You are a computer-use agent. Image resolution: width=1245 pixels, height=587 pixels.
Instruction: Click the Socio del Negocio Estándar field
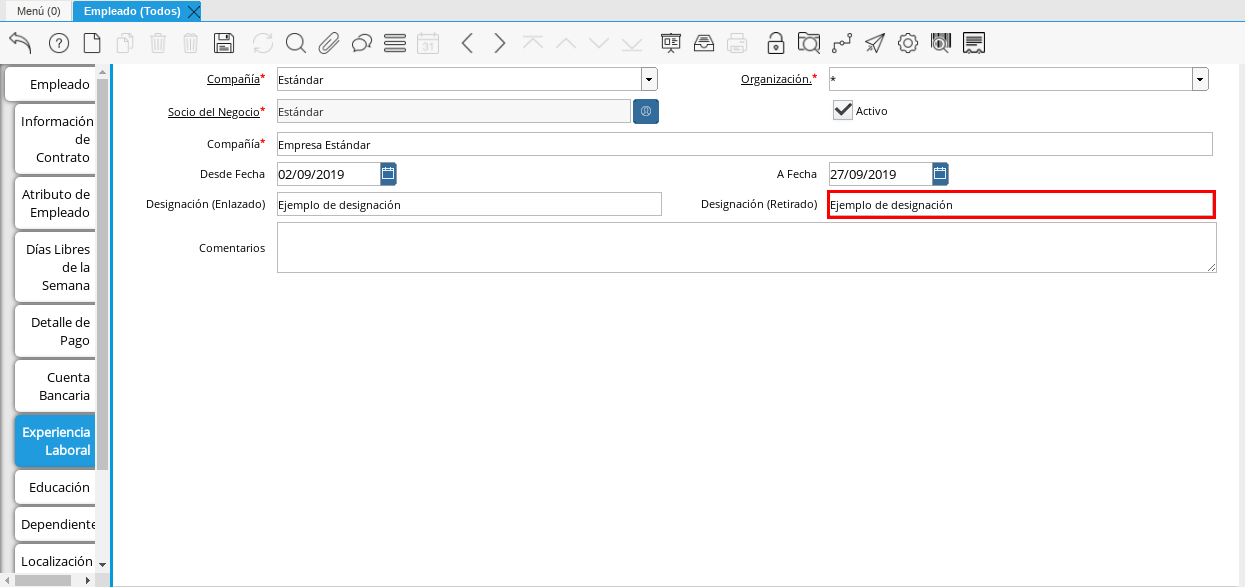click(x=453, y=112)
